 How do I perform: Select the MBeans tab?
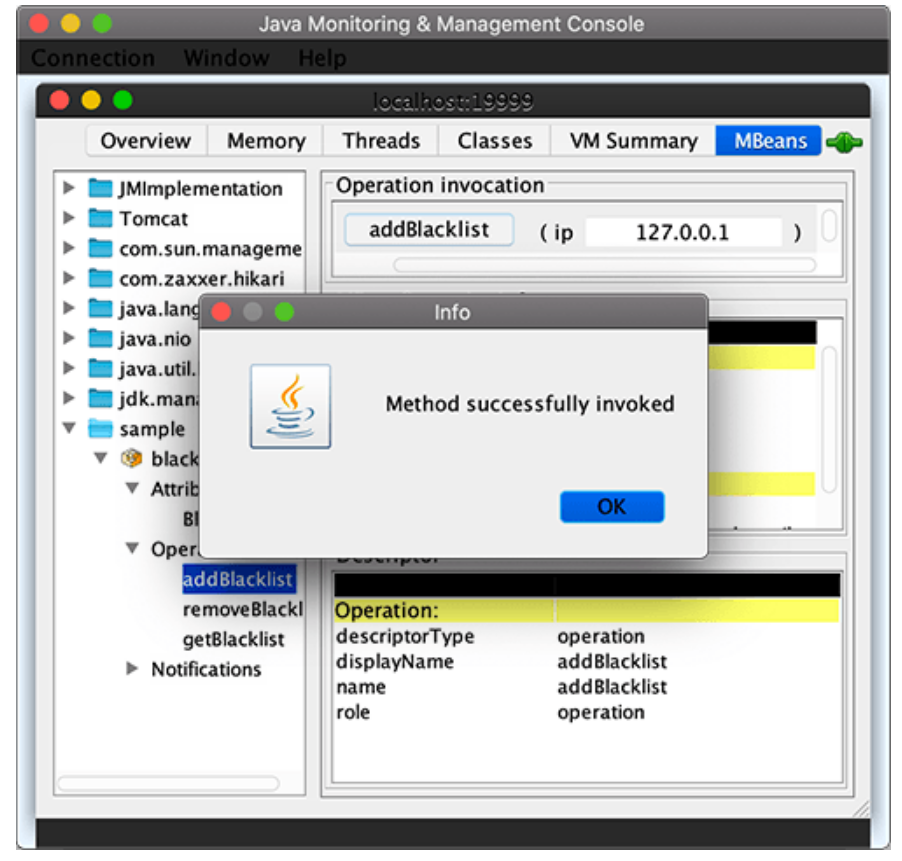click(x=770, y=141)
